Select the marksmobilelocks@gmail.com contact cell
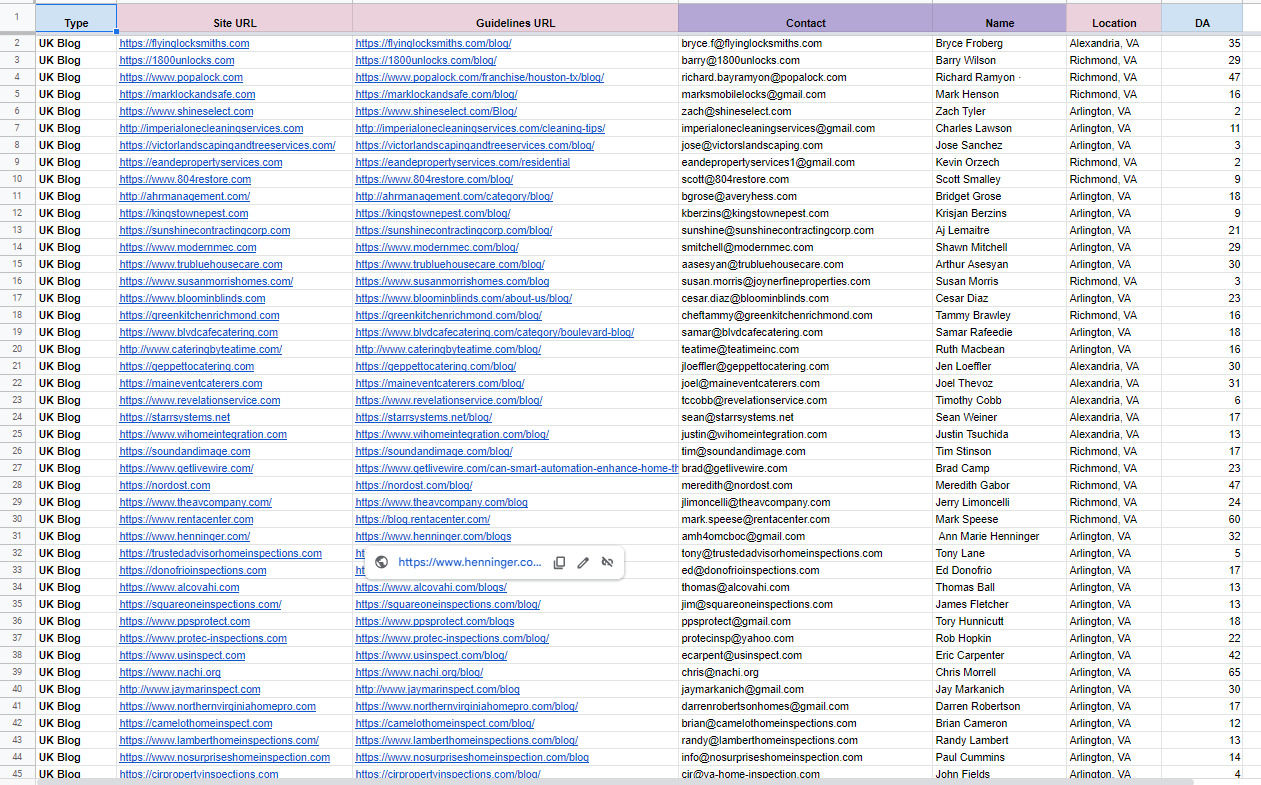 click(806, 94)
